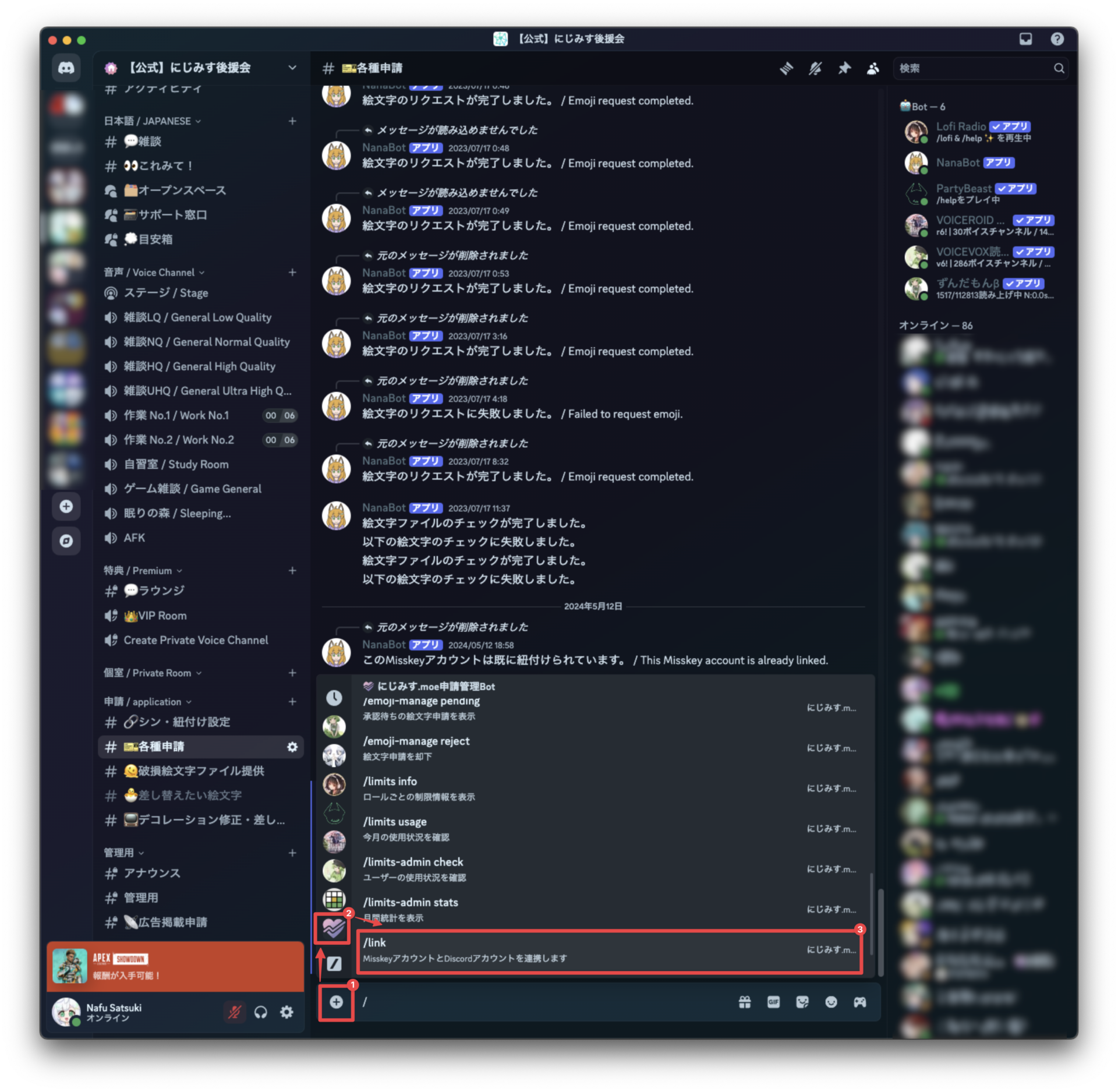Open the emoji picker icon

coord(831,1002)
